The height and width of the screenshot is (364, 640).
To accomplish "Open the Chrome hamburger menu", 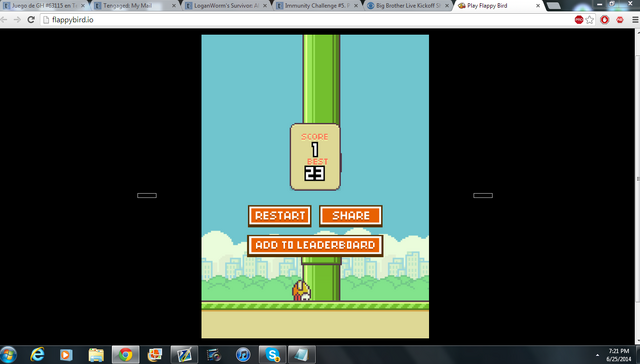I will (x=635, y=20).
